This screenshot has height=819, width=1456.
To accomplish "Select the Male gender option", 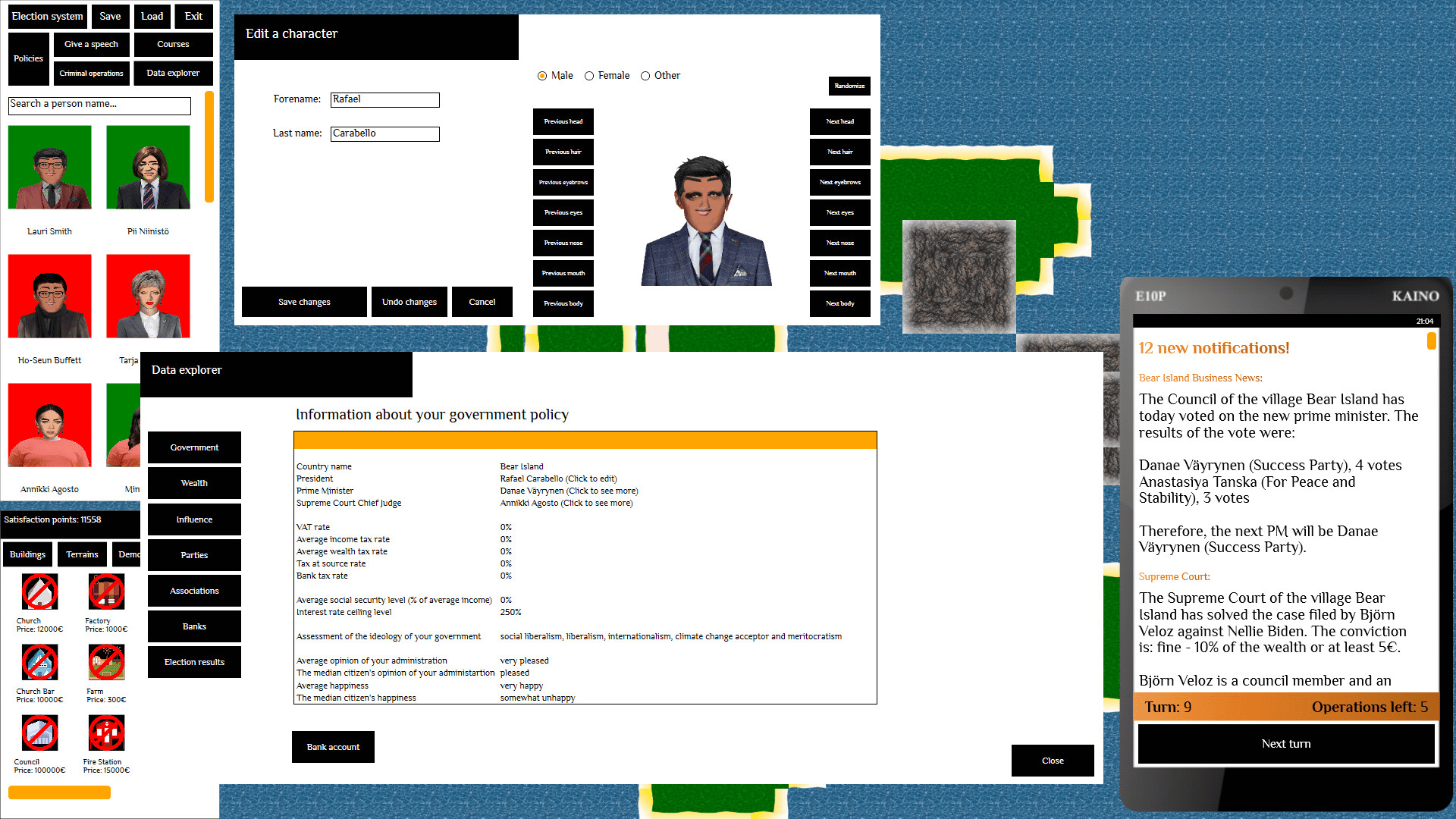I will pyautogui.click(x=542, y=76).
